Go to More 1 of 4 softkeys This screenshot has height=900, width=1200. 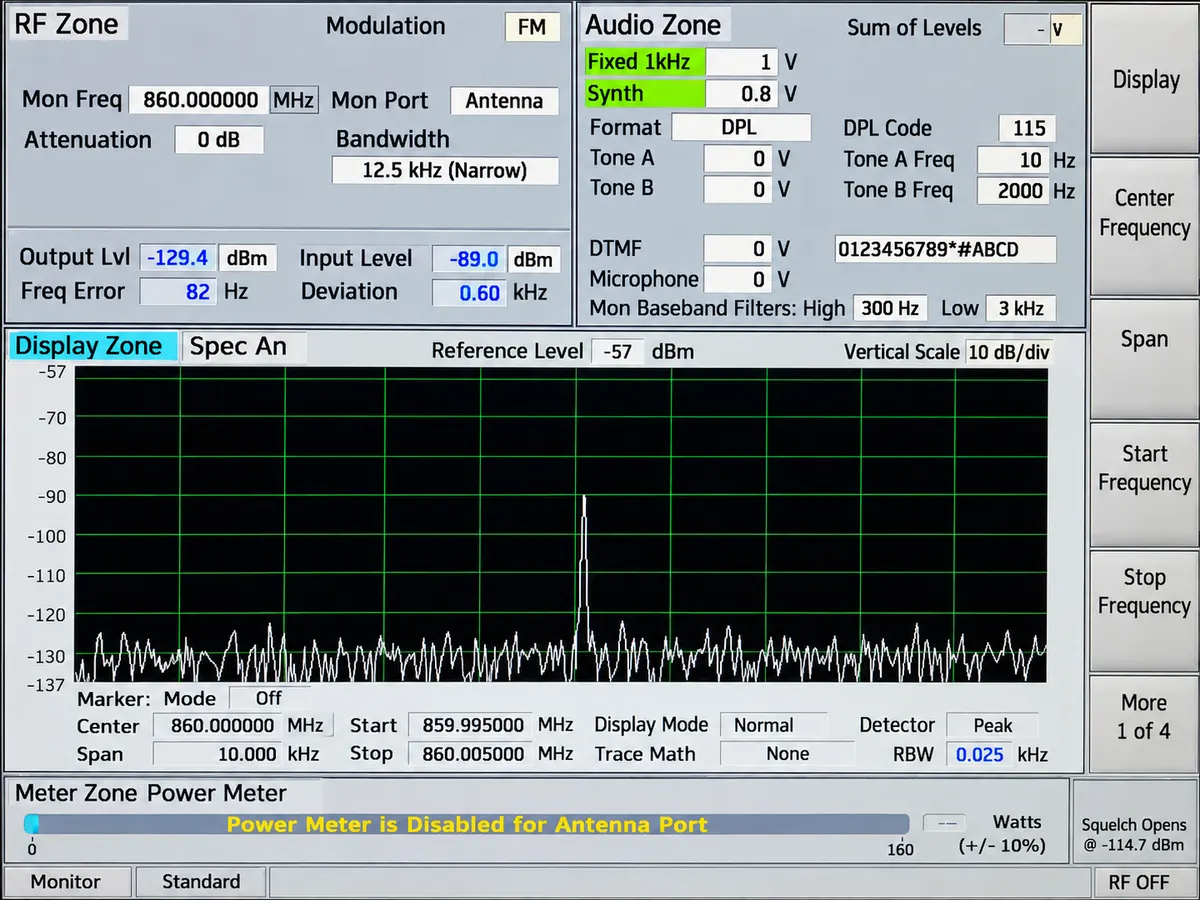tap(1144, 723)
